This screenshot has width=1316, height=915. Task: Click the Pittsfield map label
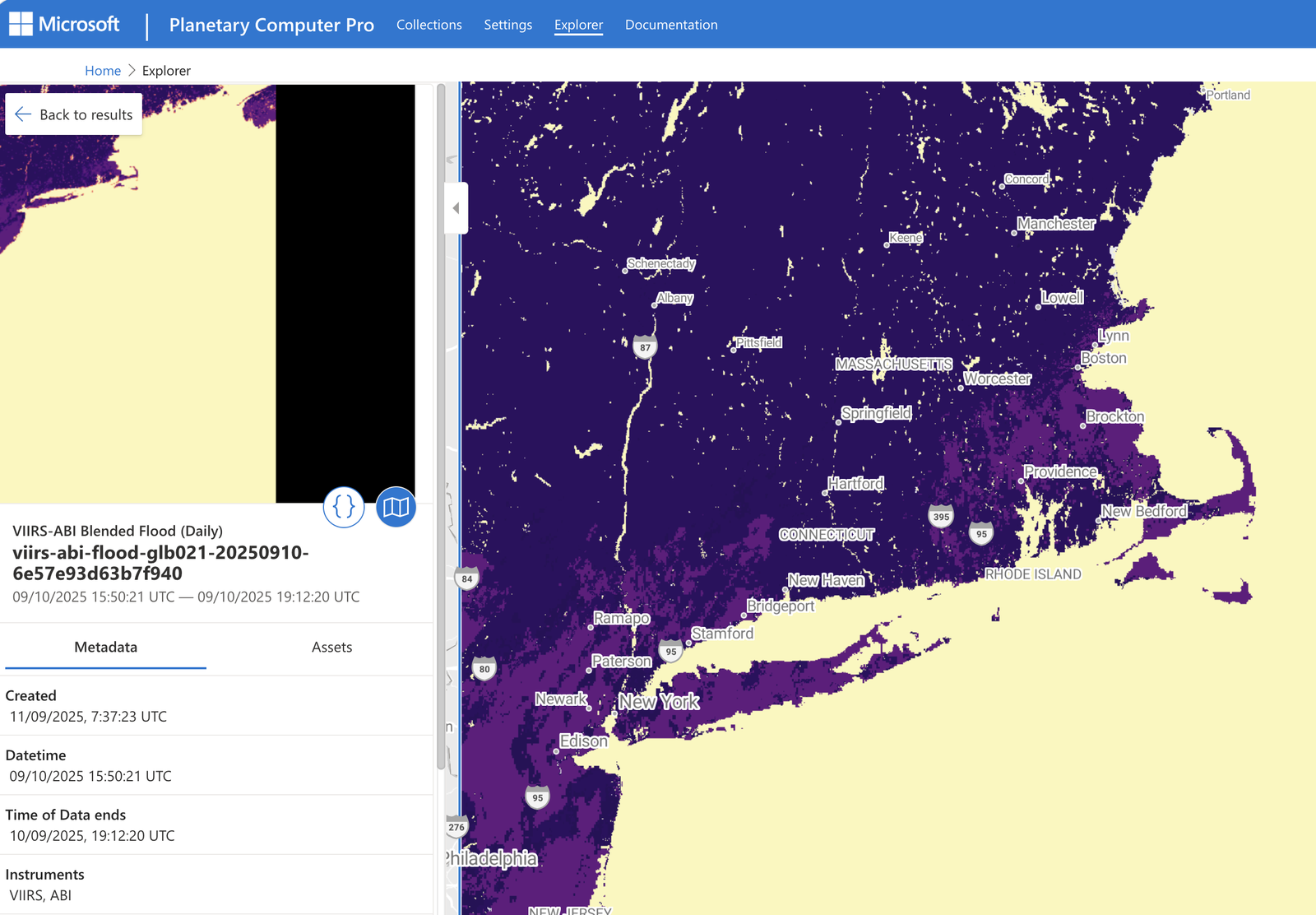[758, 342]
